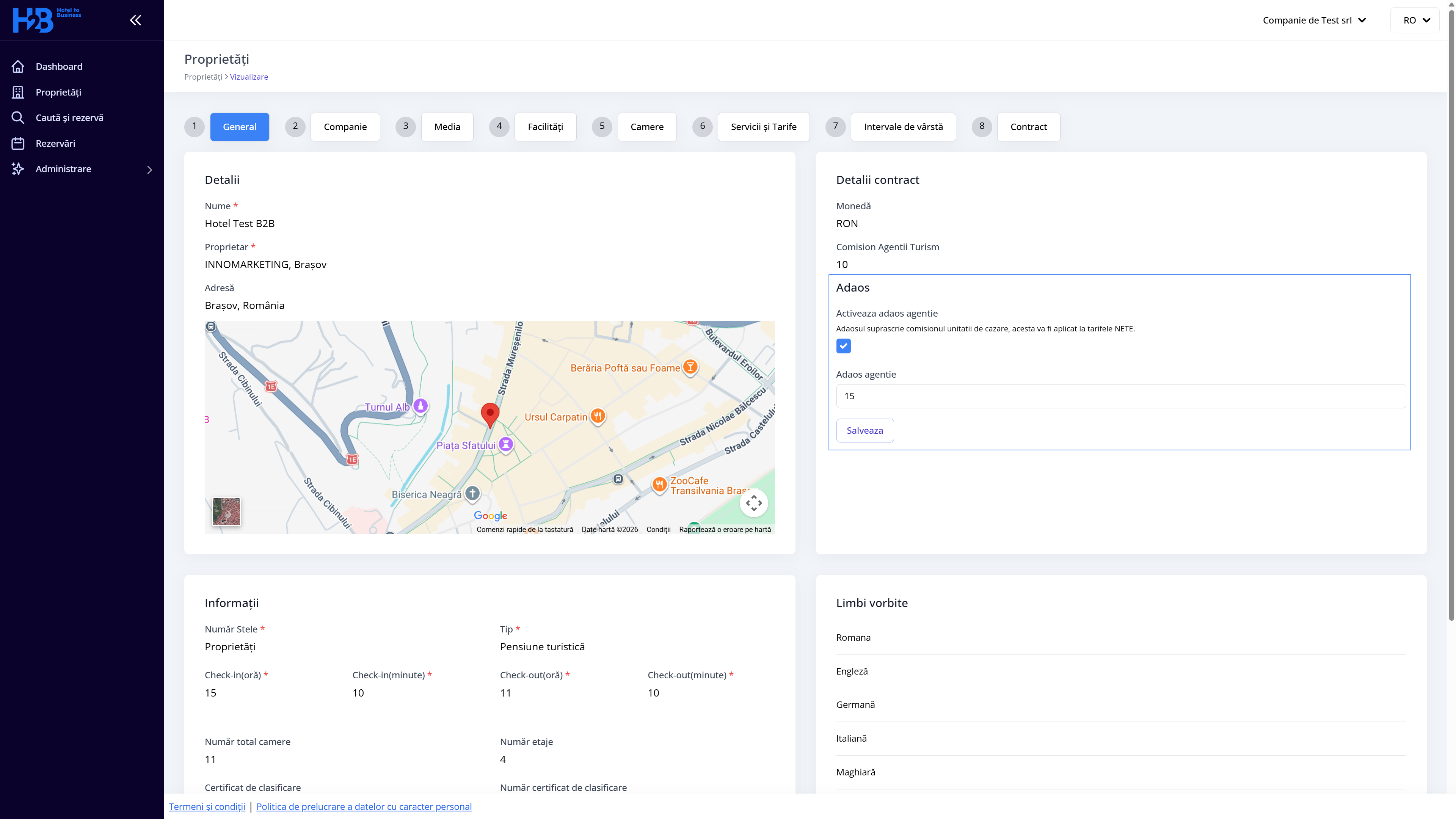The height and width of the screenshot is (819, 1456).
Task: Switch map to satellite view thumbnail
Action: [227, 511]
